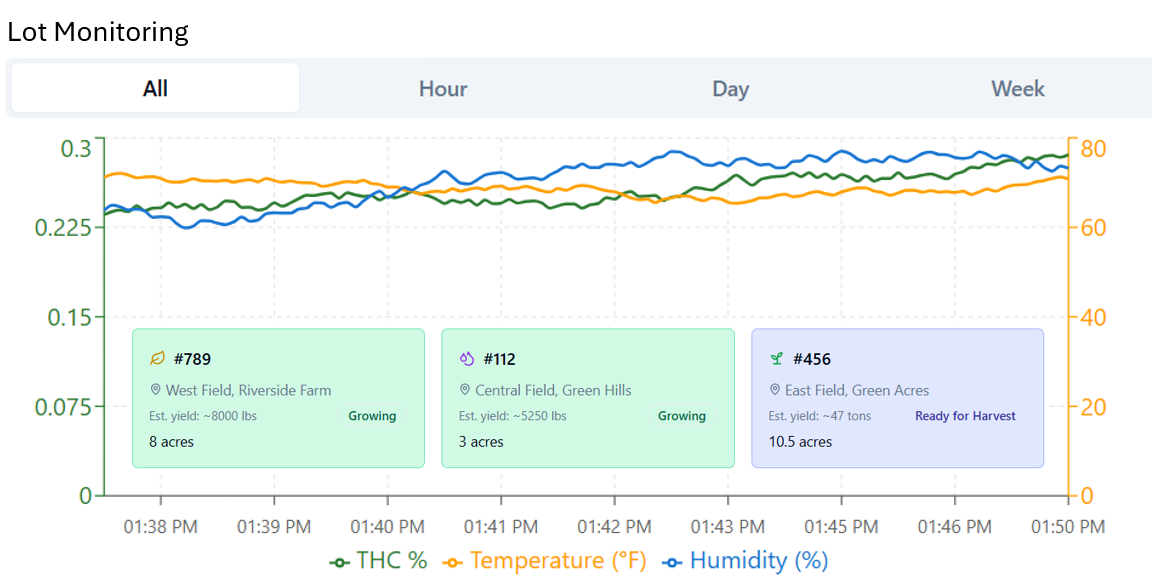Open the #112 Central Field lot card
This screenshot has width=1152, height=582.
588,398
